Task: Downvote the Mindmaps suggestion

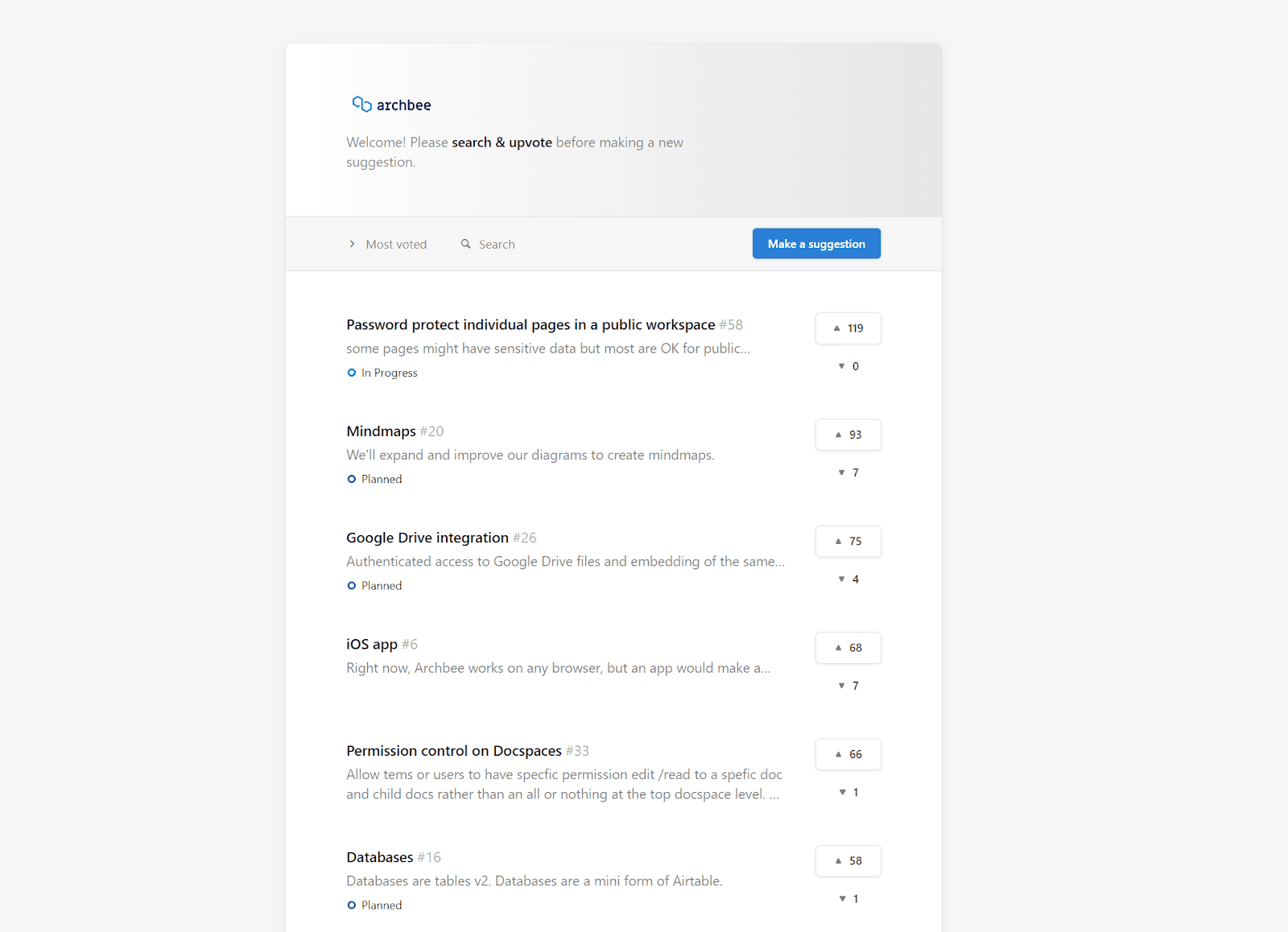Action: coord(848,472)
